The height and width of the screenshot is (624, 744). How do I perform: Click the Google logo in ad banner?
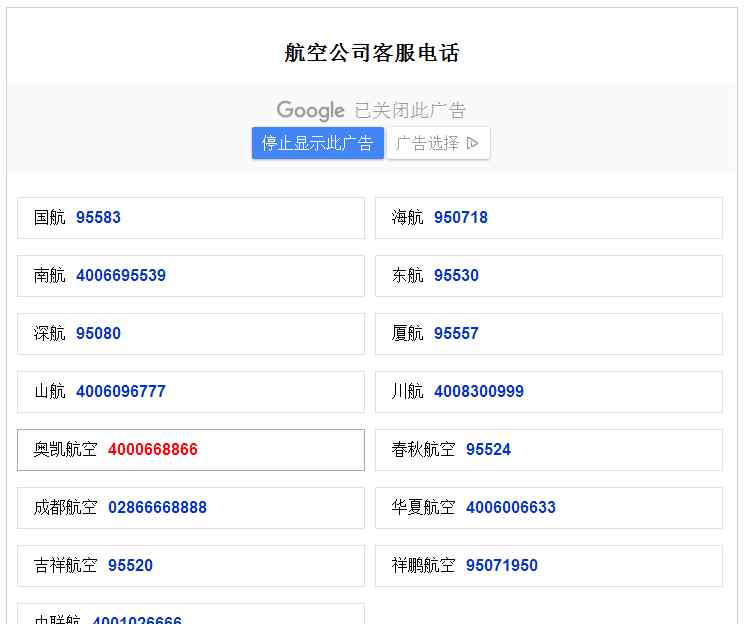click(310, 110)
